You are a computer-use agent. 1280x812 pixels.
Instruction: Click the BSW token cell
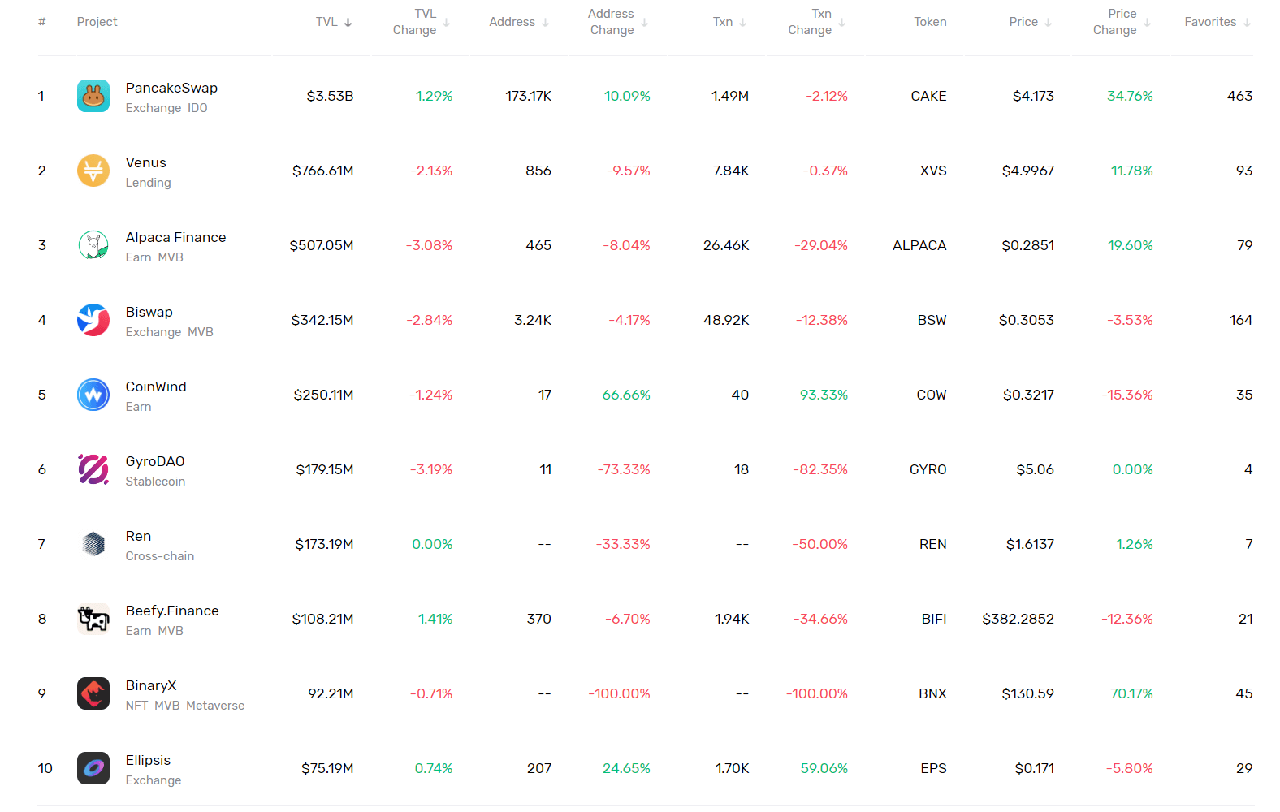932,320
